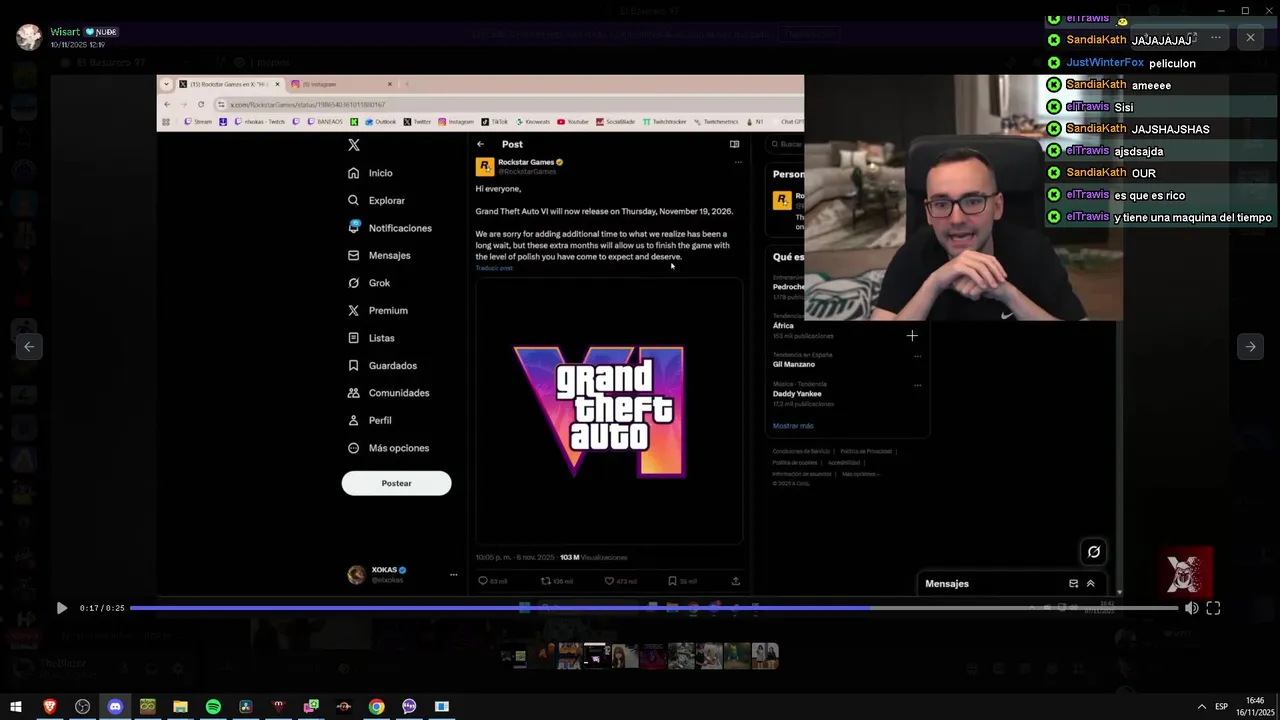Click the GTA VI logo image in the post
This screenshot has height=720, width=1280.
tap(609, 411)
